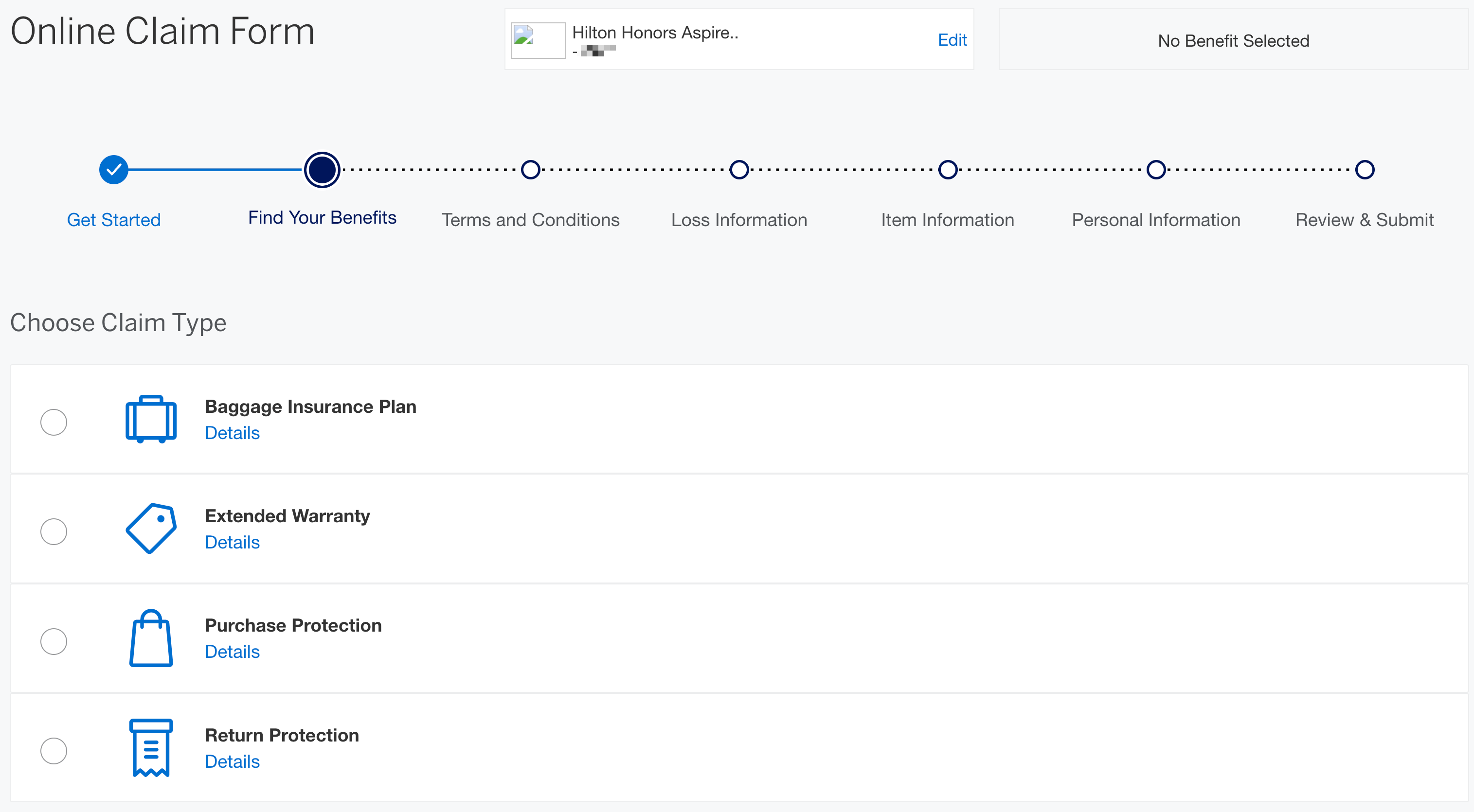View Details for Purchase Protection
Viewport: 1474px width, 812px height.
[x=232, y=652]
